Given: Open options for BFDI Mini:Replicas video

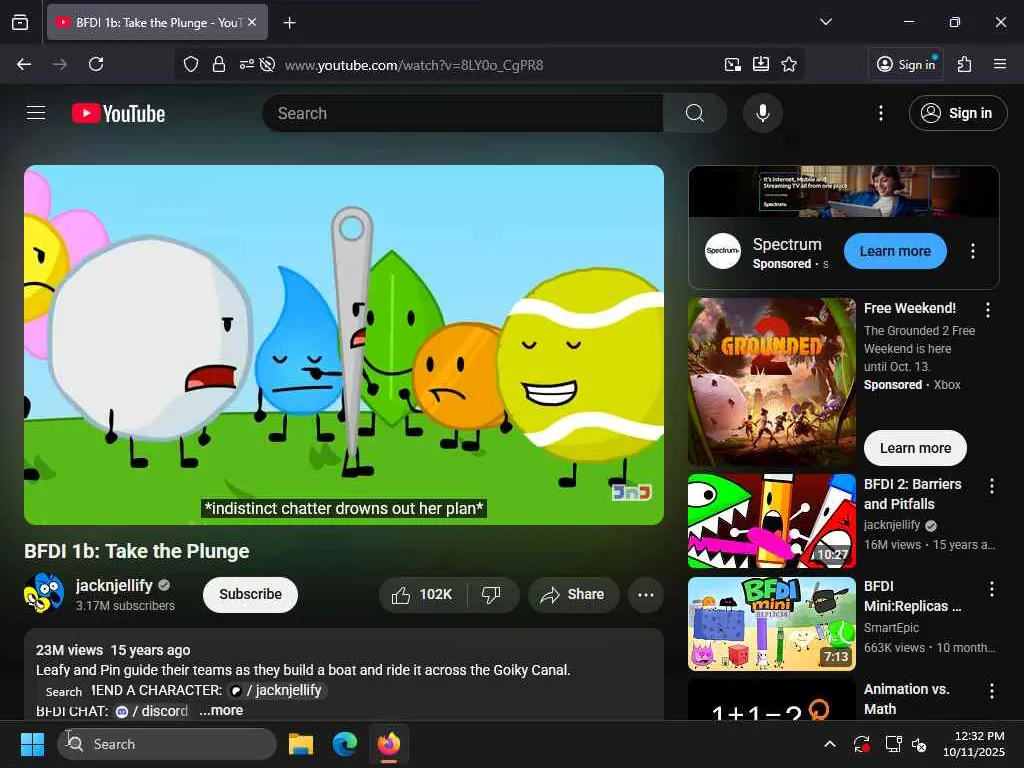Looking at the screenshot, I should 991,588.
